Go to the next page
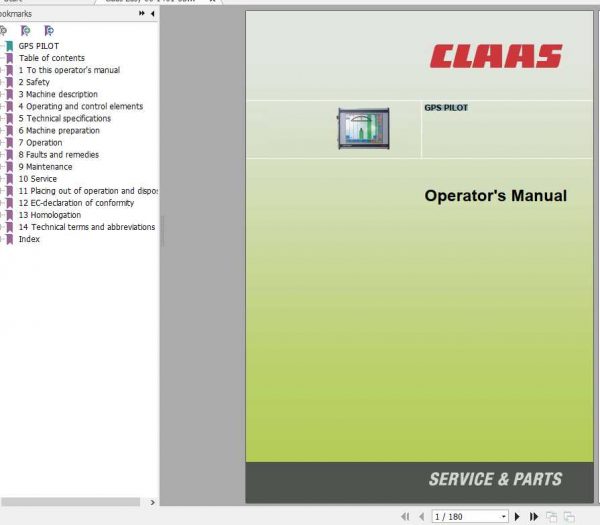Viewport: 600px width, 525px height. click(517, 517)
